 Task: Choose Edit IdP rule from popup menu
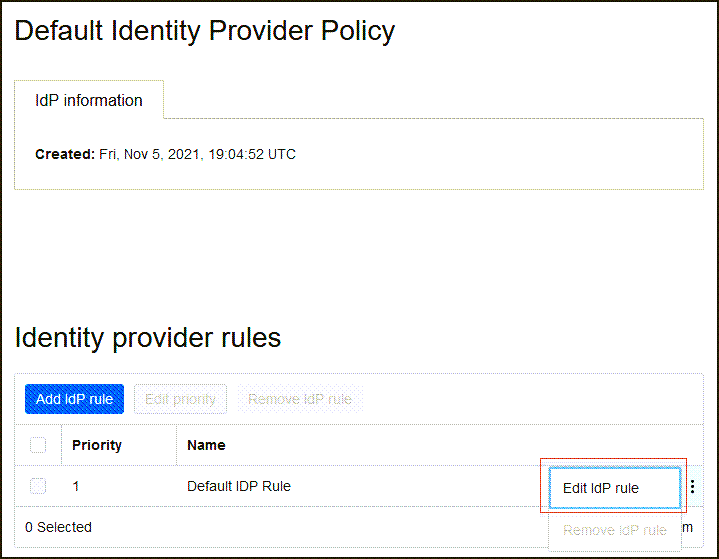[614, 488]
